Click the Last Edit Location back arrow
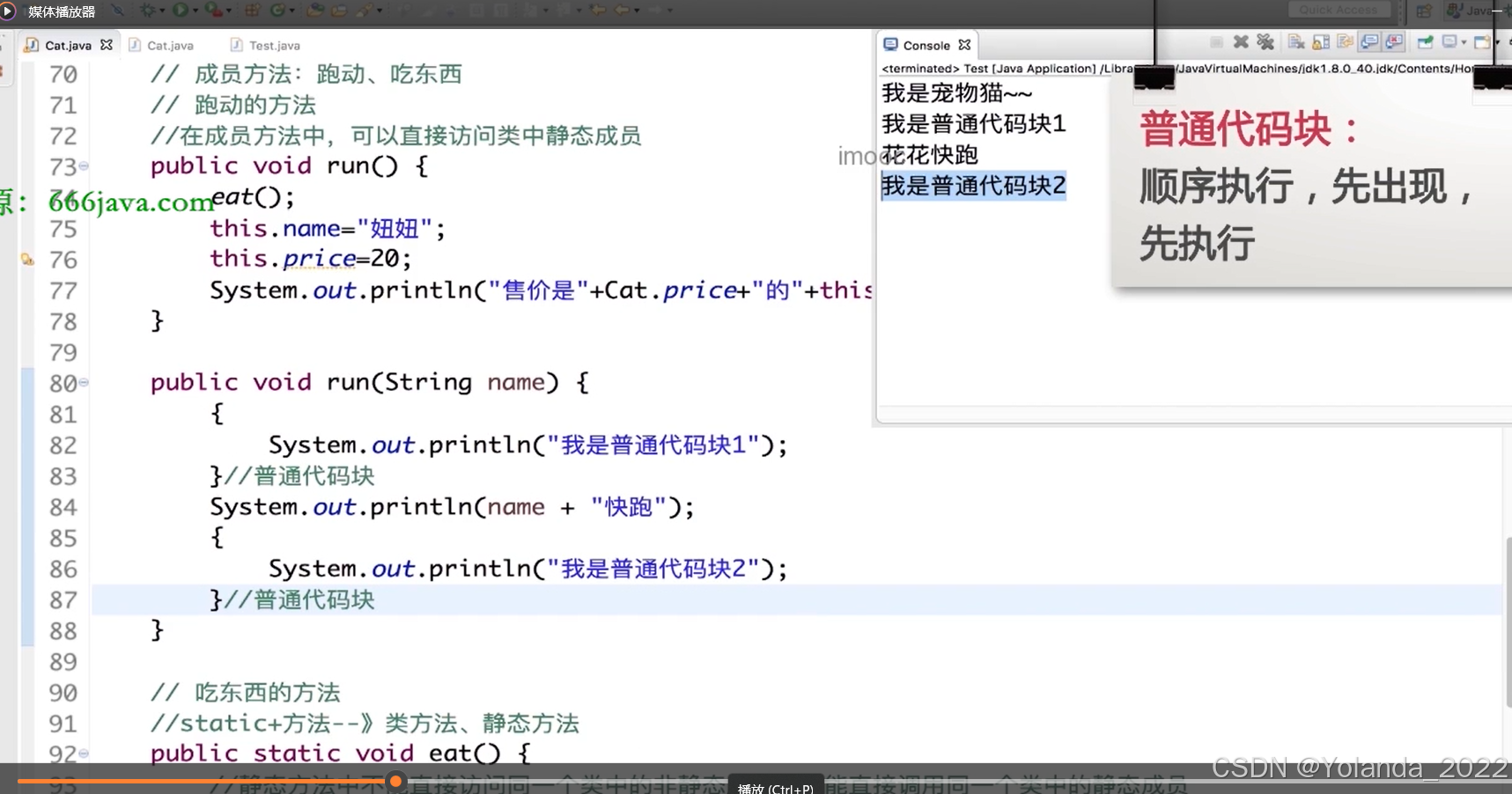Image resolution: width=1512 pixels, height=794 pixels. pyautogui.click(x=599, y=11)
